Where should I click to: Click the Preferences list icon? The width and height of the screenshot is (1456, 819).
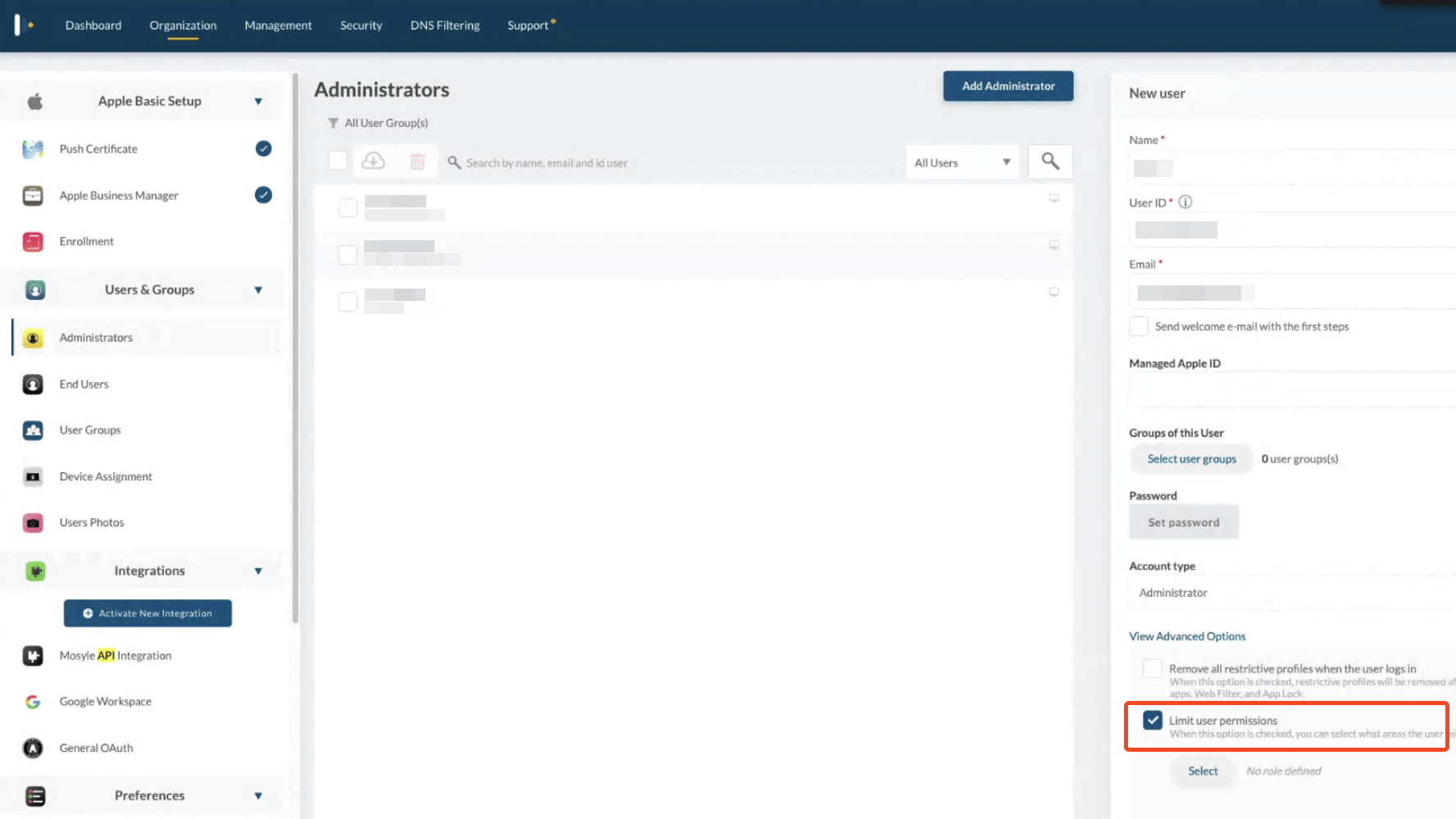coord(35,796)
